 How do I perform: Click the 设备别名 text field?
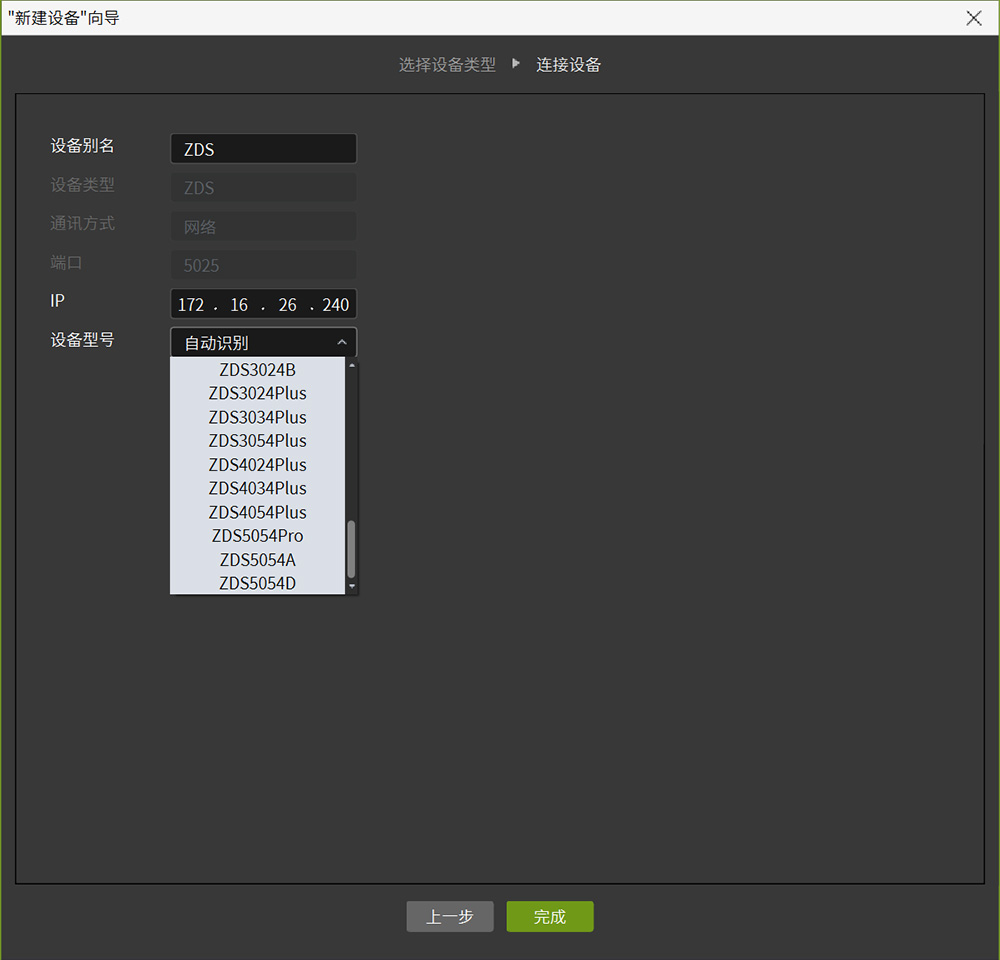pyautogui.click(x=263, y=149)
